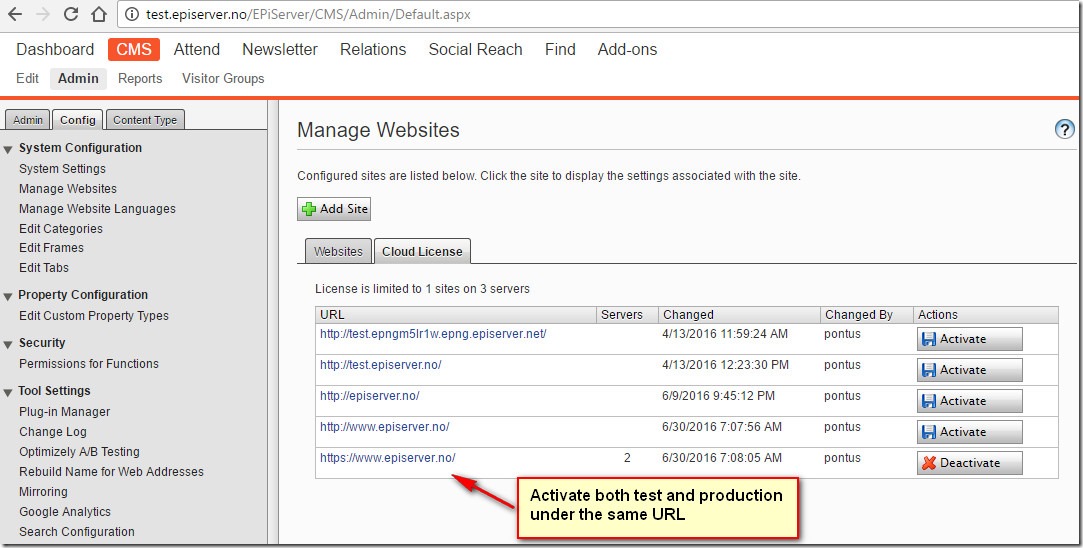Collapse the Tool Settings section
The width and height of the screenshot is (1083, 548).
tap(8, 392)
